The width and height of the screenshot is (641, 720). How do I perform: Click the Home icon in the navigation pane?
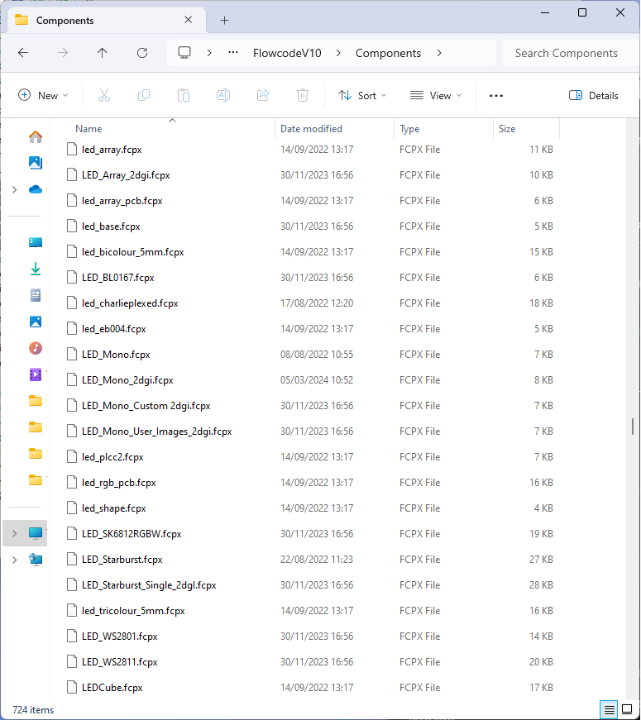pyautogui.click(x=35, y=137)
